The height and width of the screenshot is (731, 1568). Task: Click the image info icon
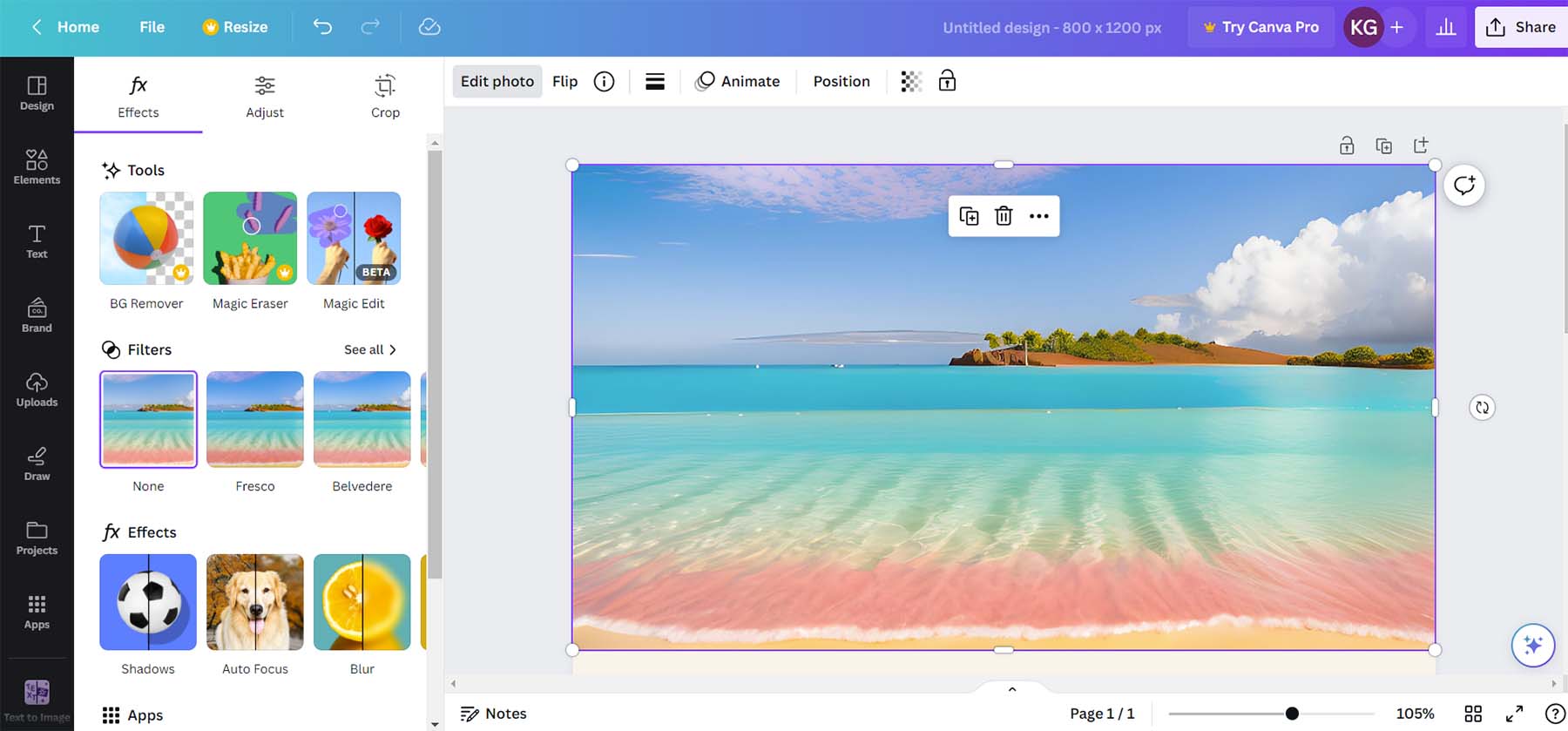click(x=604, y=81)
